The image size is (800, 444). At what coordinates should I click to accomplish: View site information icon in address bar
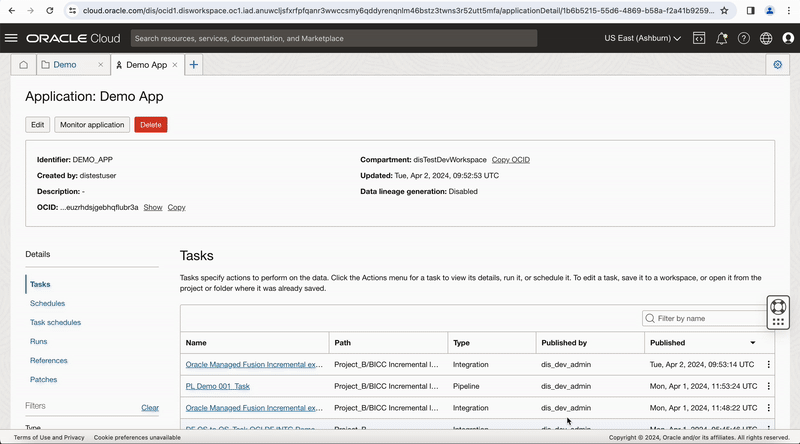(72, 10)
